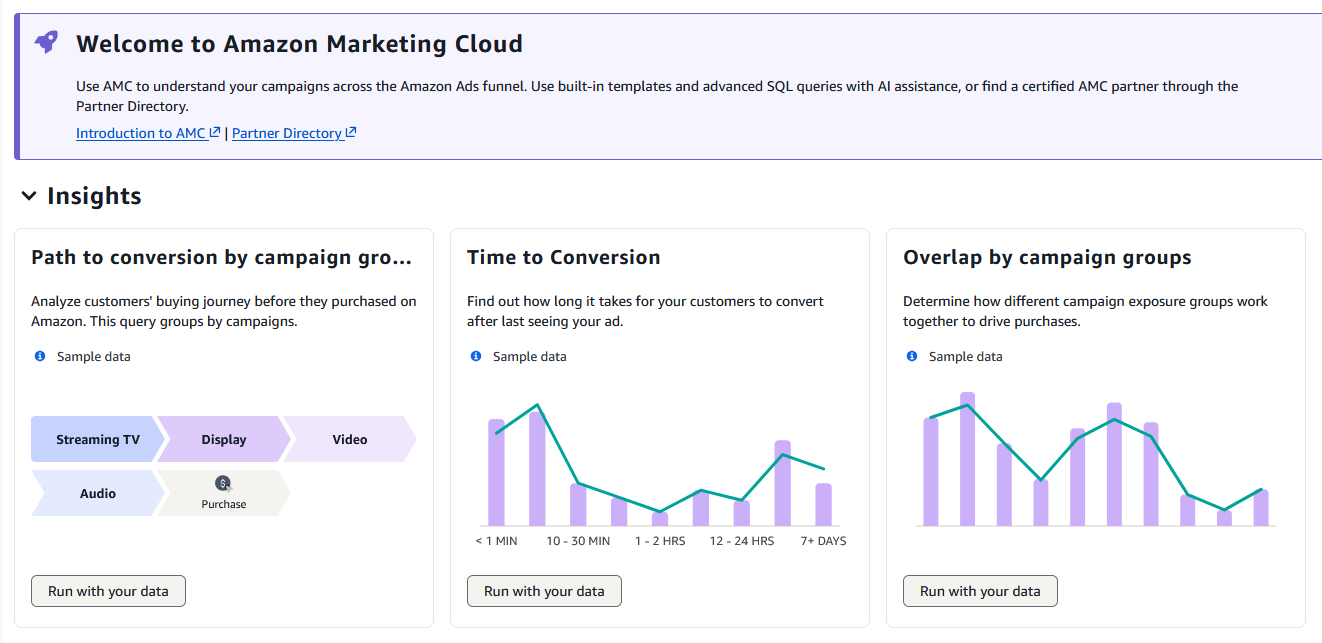Click the tallest bar in the Overlap chart
The height and width of the screenshot is (643, 1322).
[x=967, y=459]
